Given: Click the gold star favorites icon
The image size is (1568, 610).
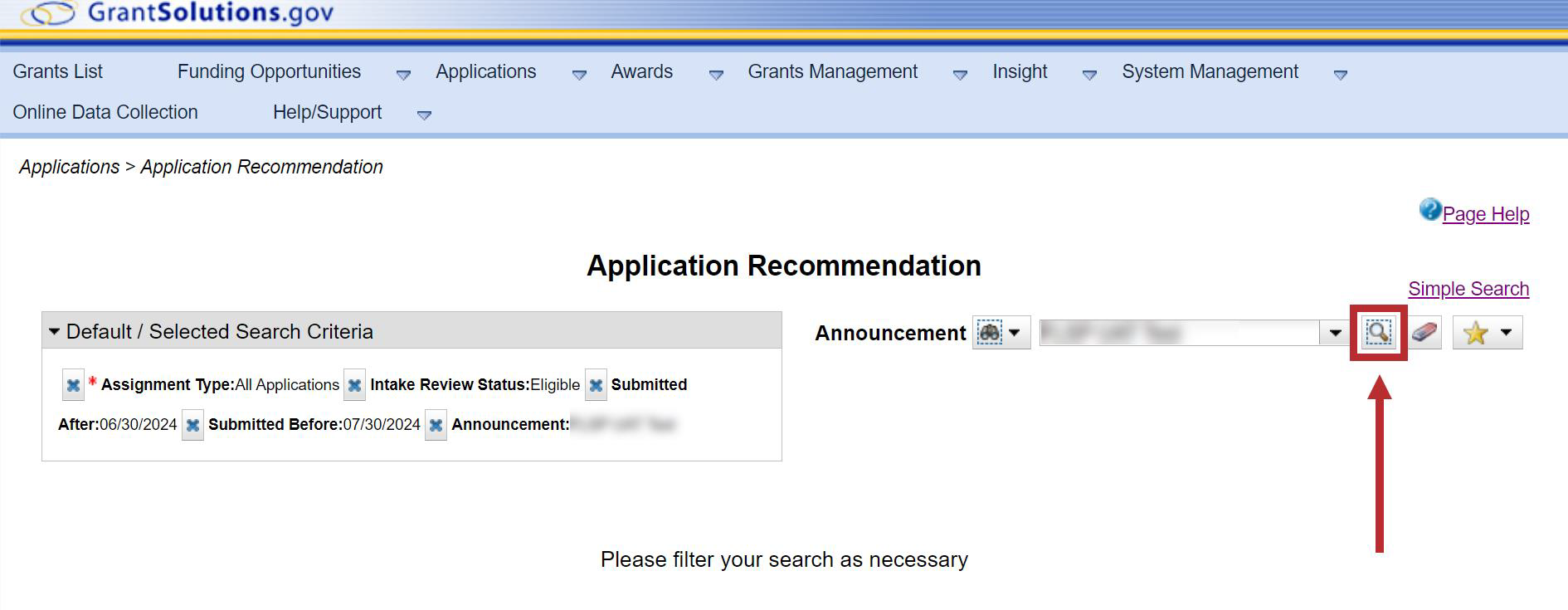Looking at the screenshot, I should [x=1475, y=333].
